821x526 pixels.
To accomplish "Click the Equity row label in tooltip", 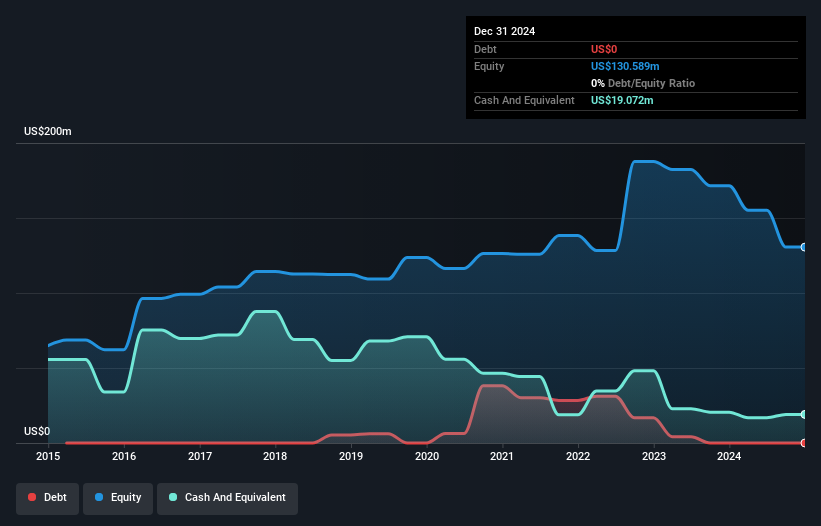I will click(489, 66).
